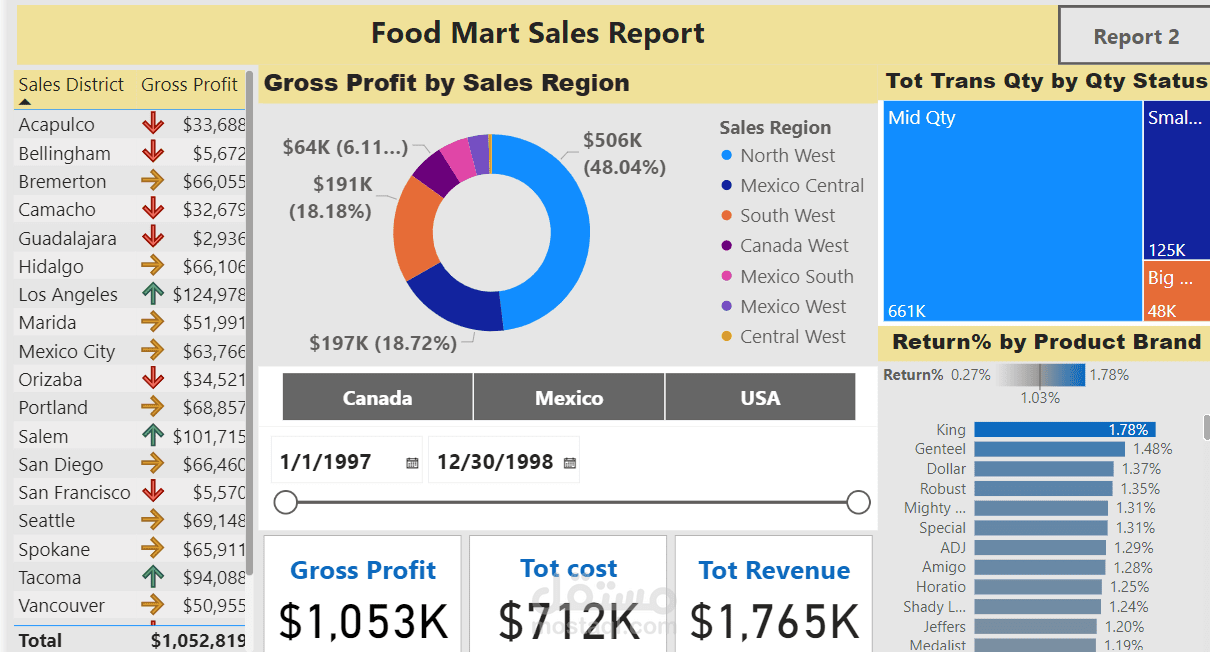Sort by Sales District column header
The width and height of the screenshot is (1210, 652).
[x=71, y=85]
